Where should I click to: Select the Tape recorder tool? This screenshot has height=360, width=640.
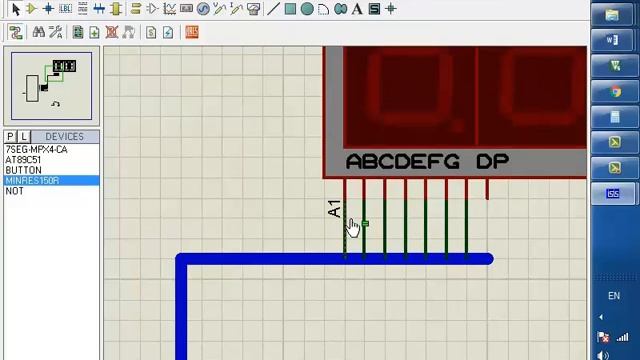tap(186, 9)
